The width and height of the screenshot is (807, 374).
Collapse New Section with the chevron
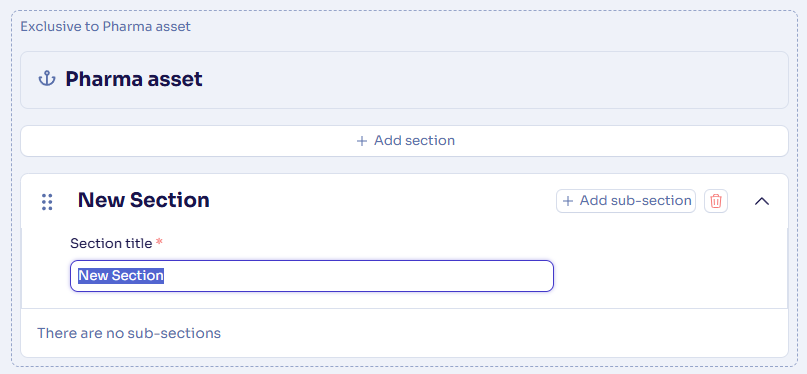tap(762, 201)
